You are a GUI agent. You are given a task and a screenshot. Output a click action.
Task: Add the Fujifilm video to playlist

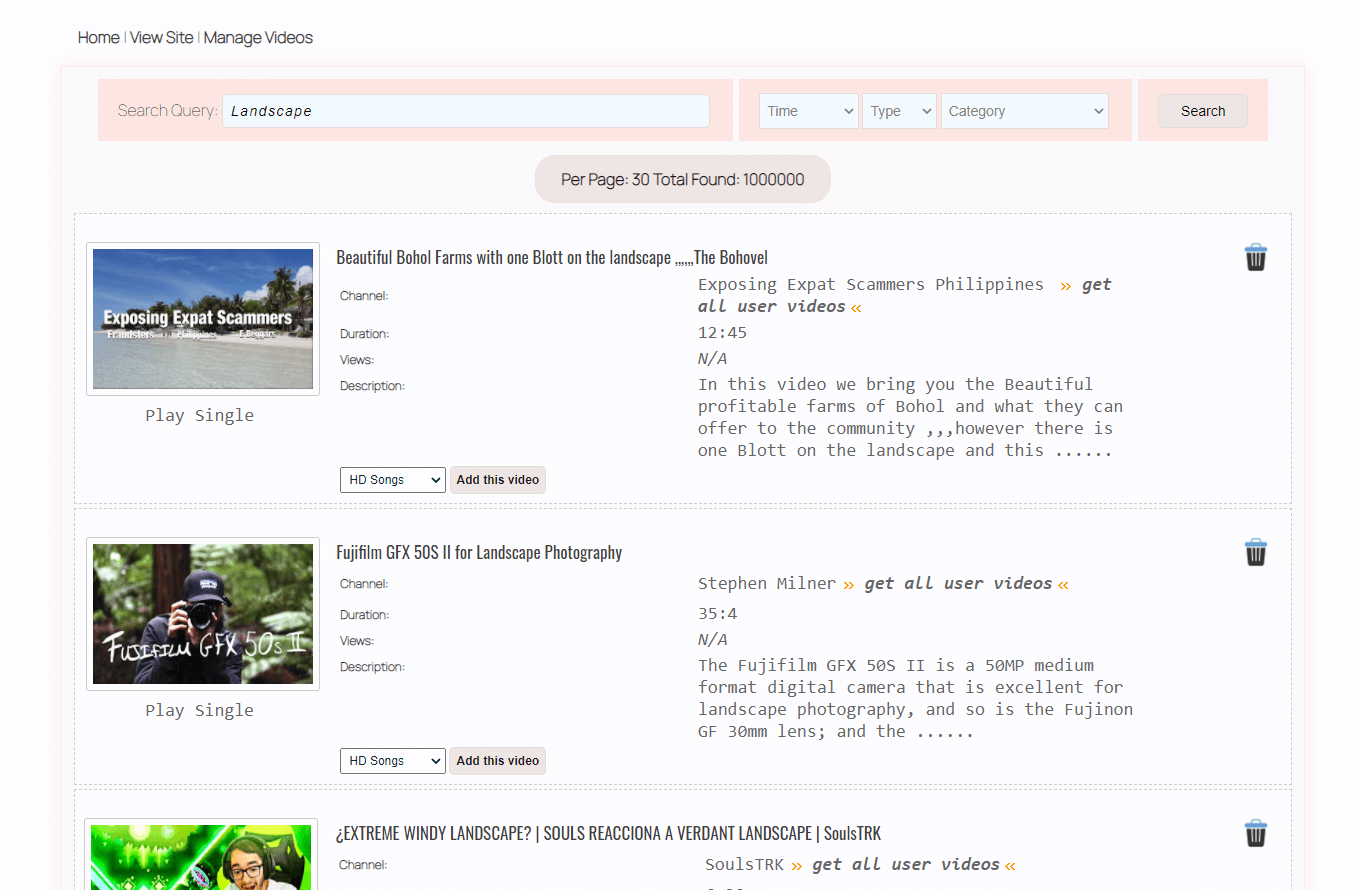pos(497,761)
